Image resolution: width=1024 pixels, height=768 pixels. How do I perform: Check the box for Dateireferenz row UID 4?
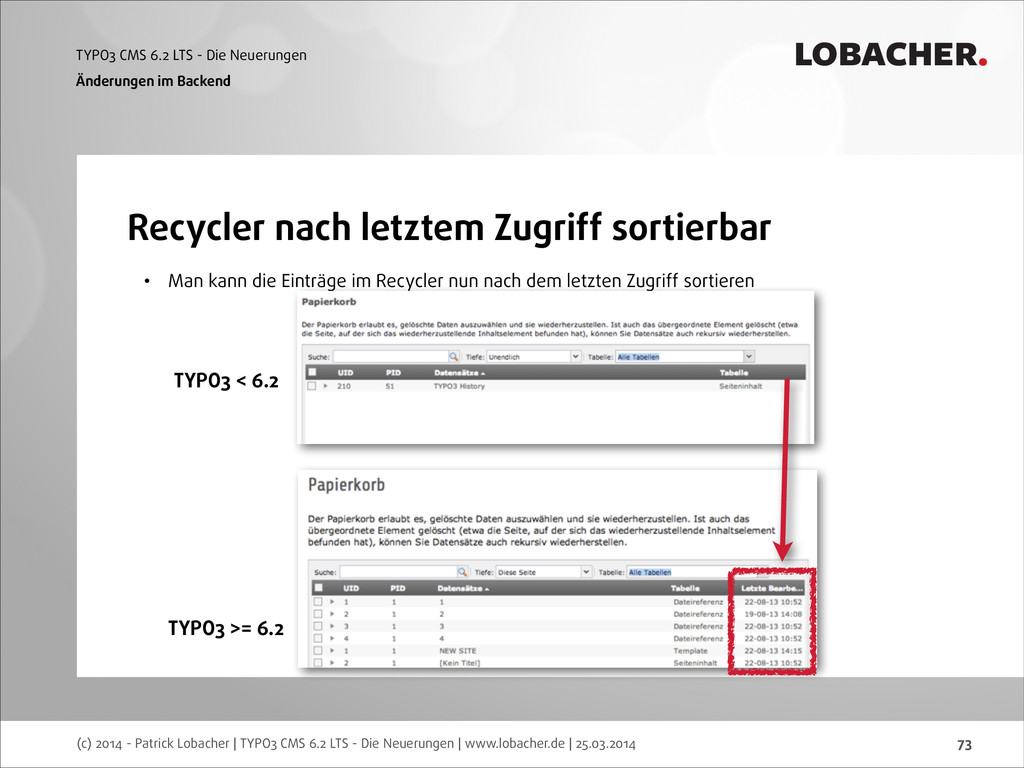(x=318, y=638)
